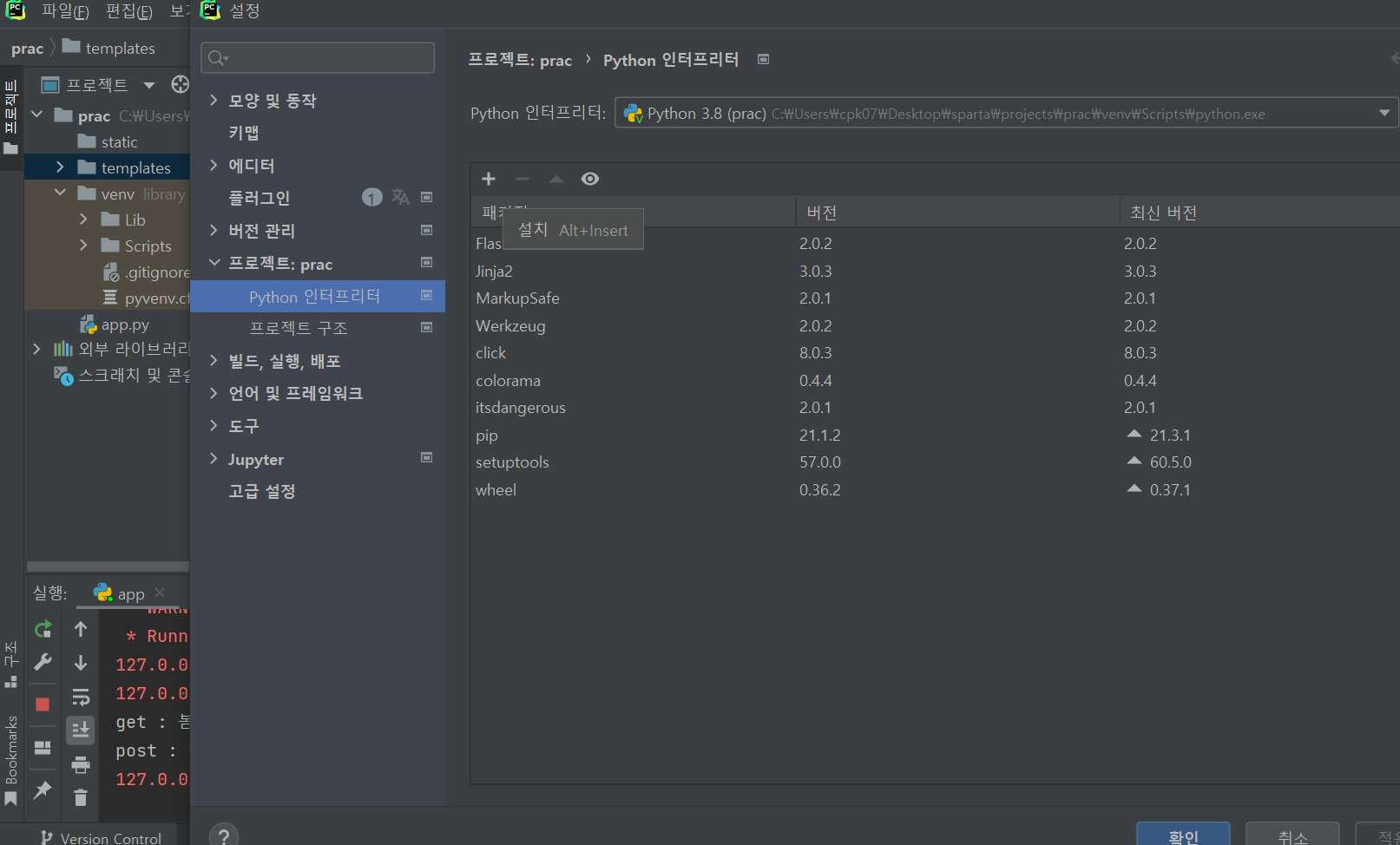The image size is (1400, 845).
Task: Click the templates breadcrumb in navigation bar
Action: (x=108, y=48)
